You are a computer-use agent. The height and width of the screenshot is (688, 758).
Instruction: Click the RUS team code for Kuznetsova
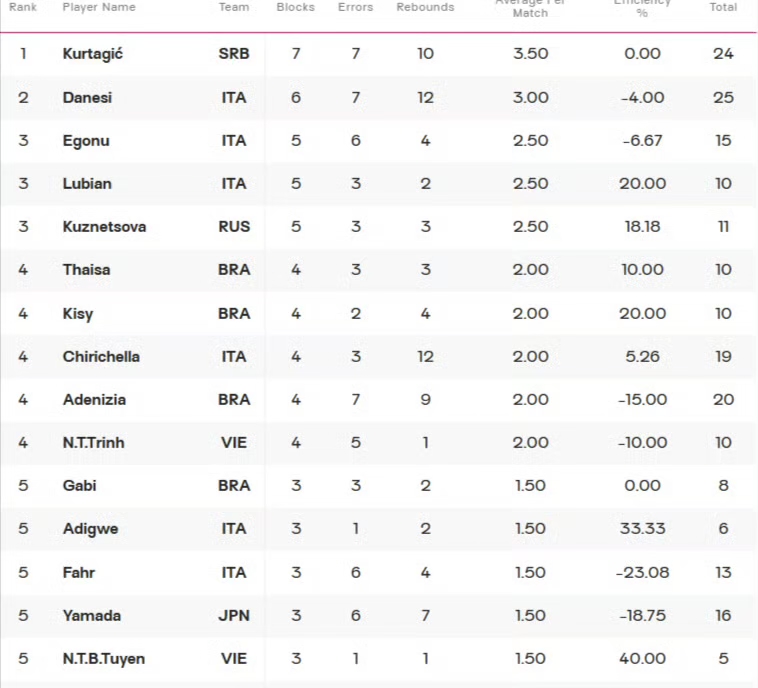234,227
